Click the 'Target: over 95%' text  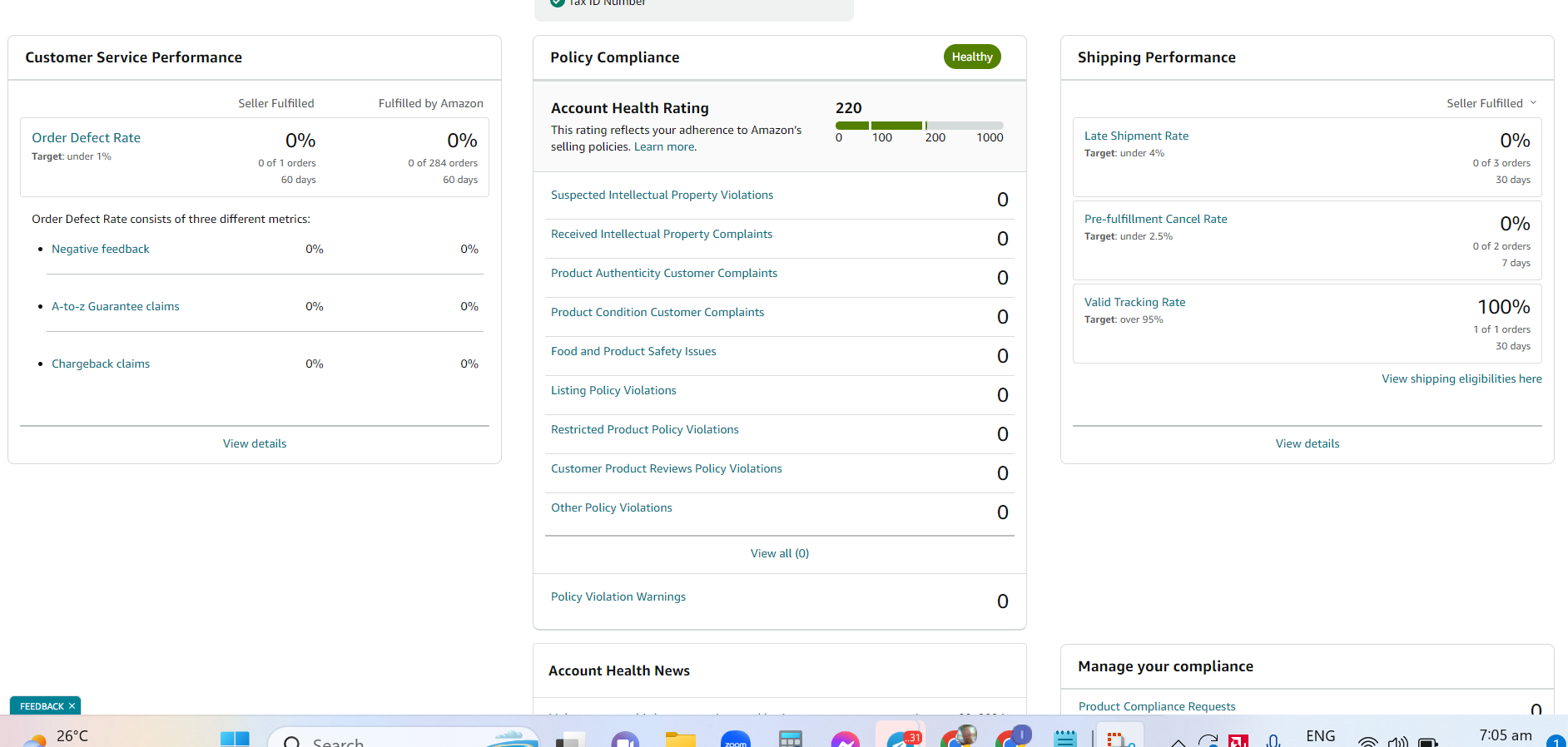click(x=1124, y=319)
